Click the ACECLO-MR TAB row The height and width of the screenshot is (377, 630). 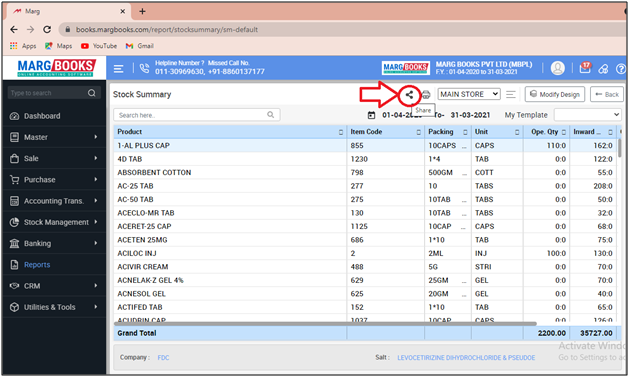click(x=366, y=213)
